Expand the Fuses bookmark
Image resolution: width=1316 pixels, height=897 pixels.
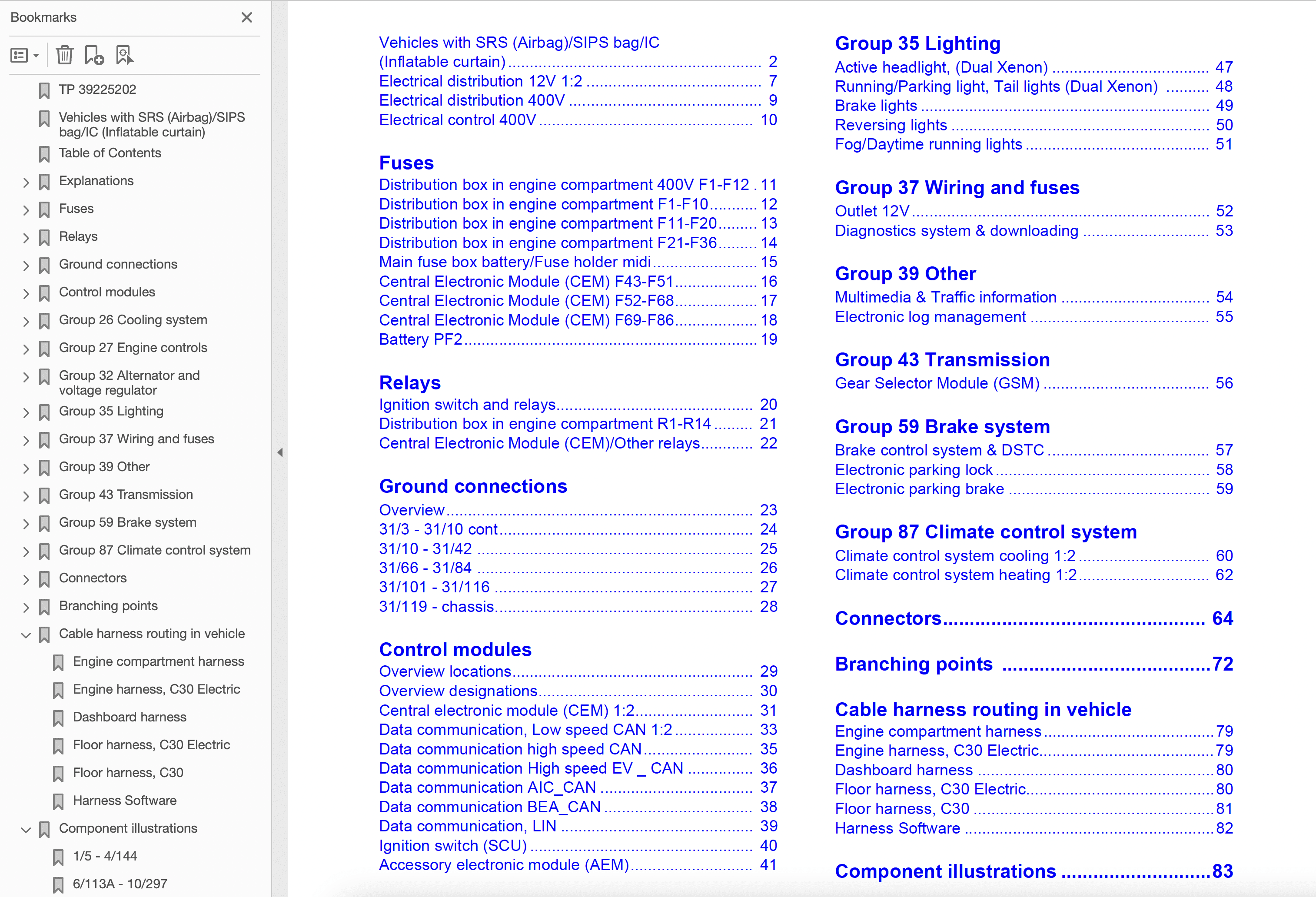pyautogui.click(x=26, y=209)
